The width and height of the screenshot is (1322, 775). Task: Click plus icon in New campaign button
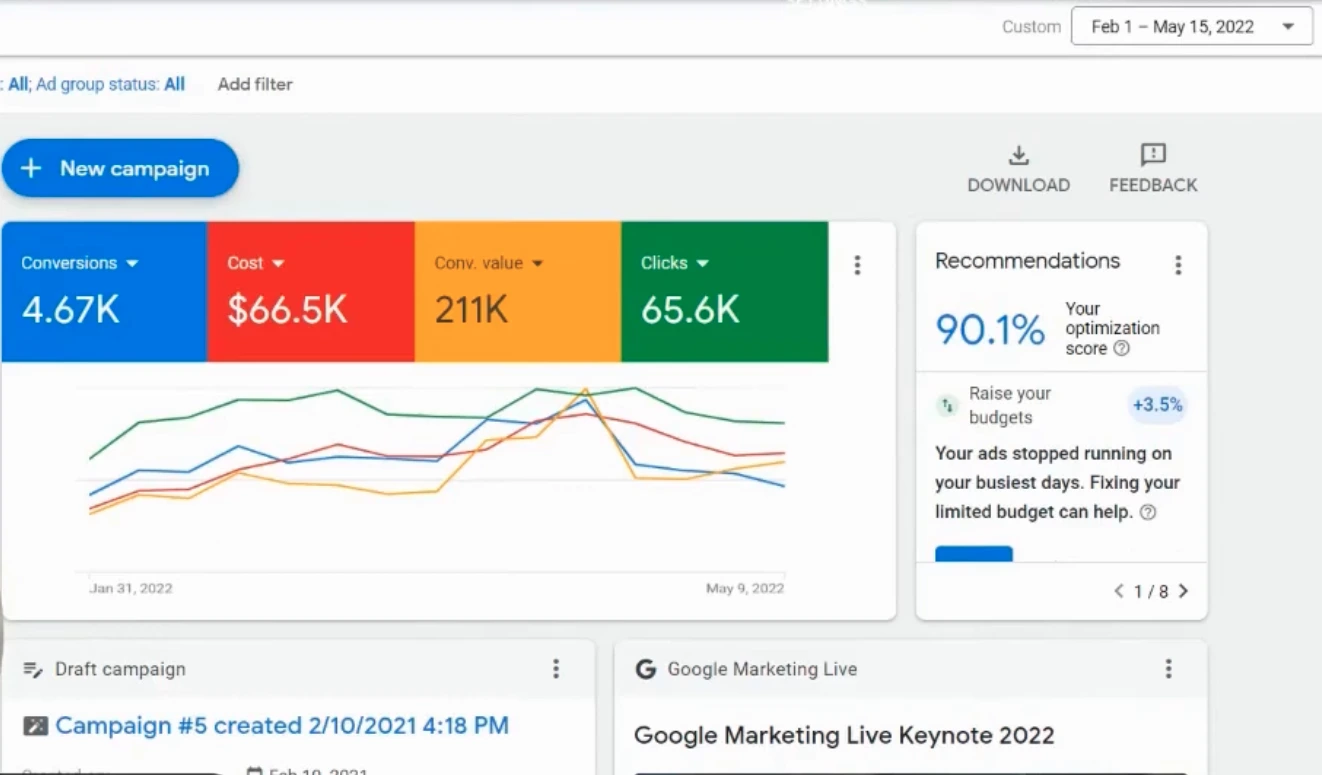31,168
